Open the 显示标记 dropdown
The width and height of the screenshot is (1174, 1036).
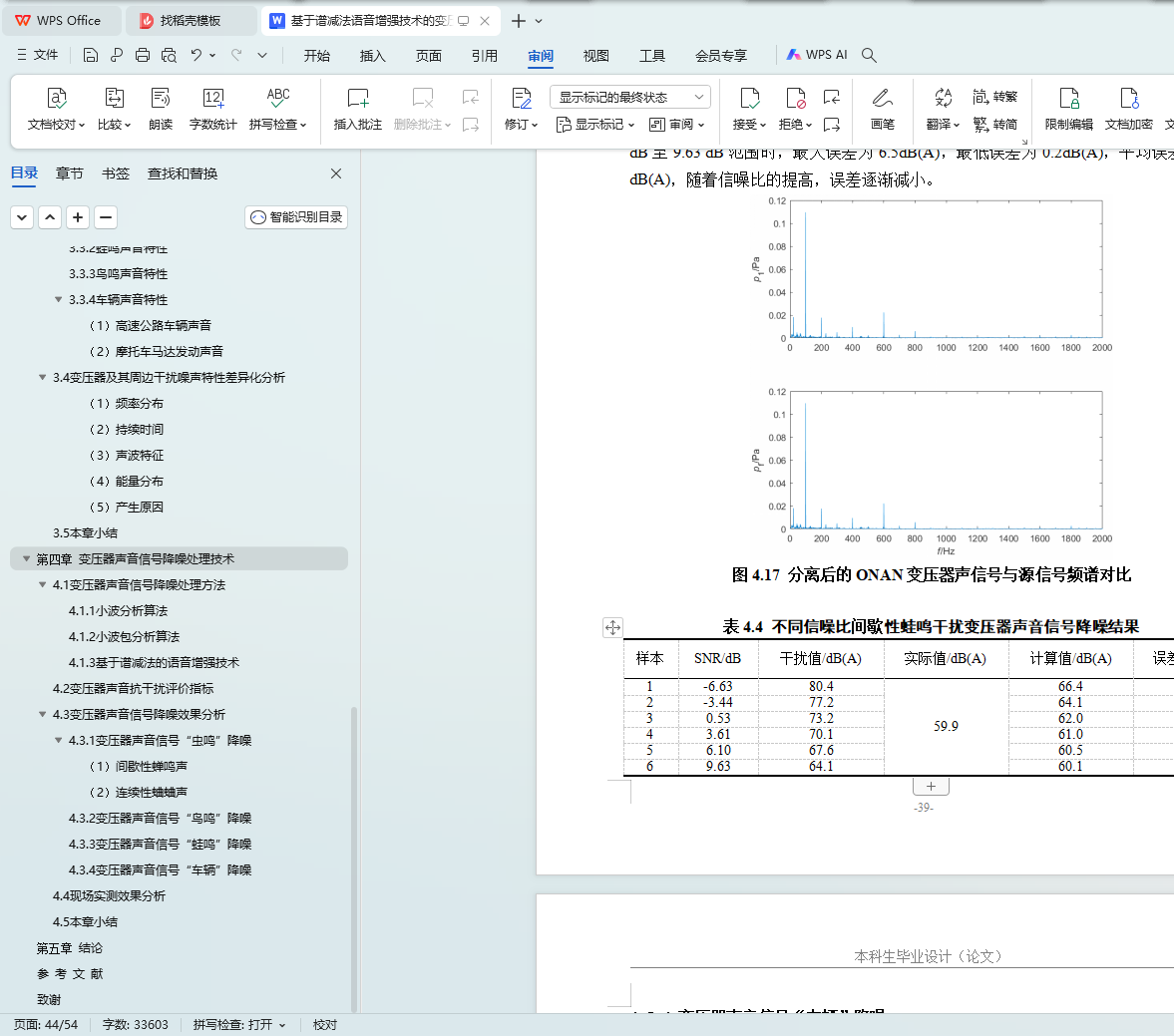point(595,125)
